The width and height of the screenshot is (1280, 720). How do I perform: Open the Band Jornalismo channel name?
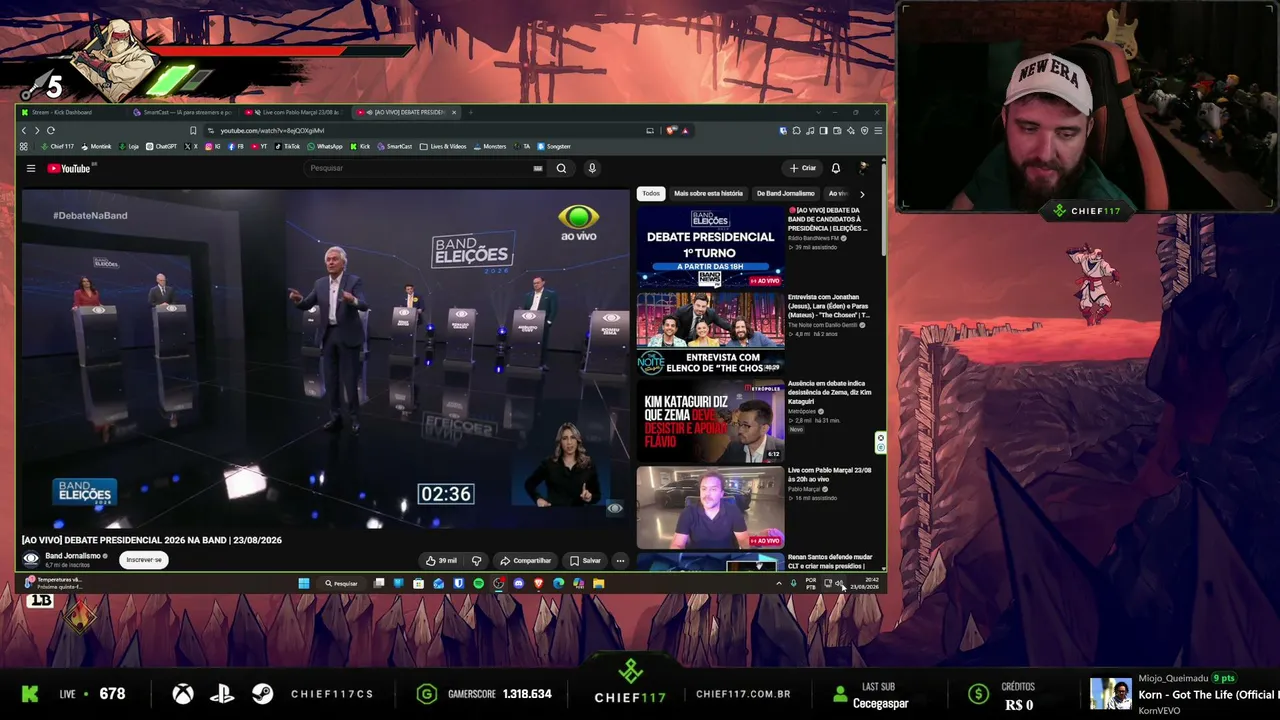pyautogui.click(x=72, y=556)
